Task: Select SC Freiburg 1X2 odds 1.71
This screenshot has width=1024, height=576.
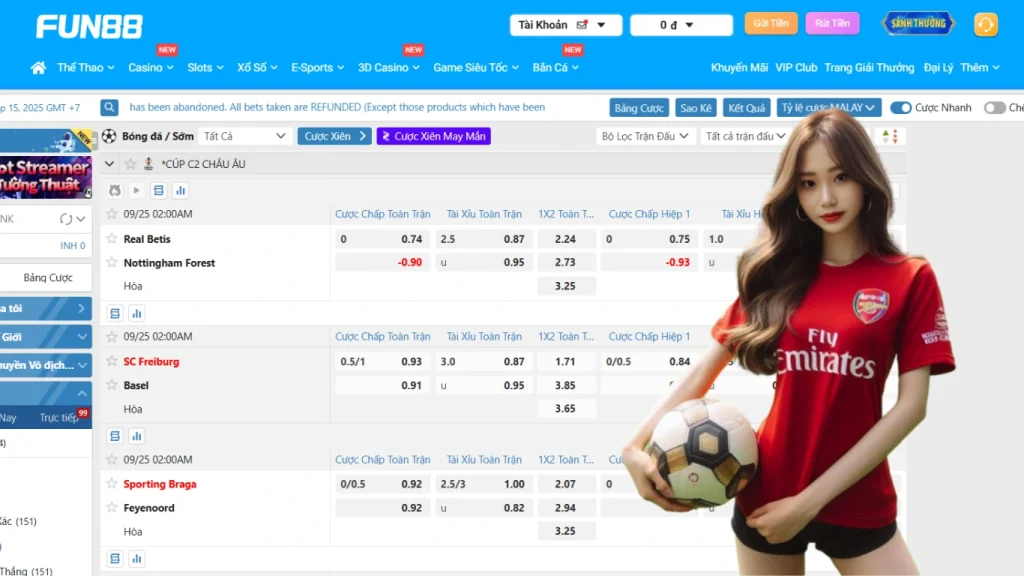Action: [566, 361]
